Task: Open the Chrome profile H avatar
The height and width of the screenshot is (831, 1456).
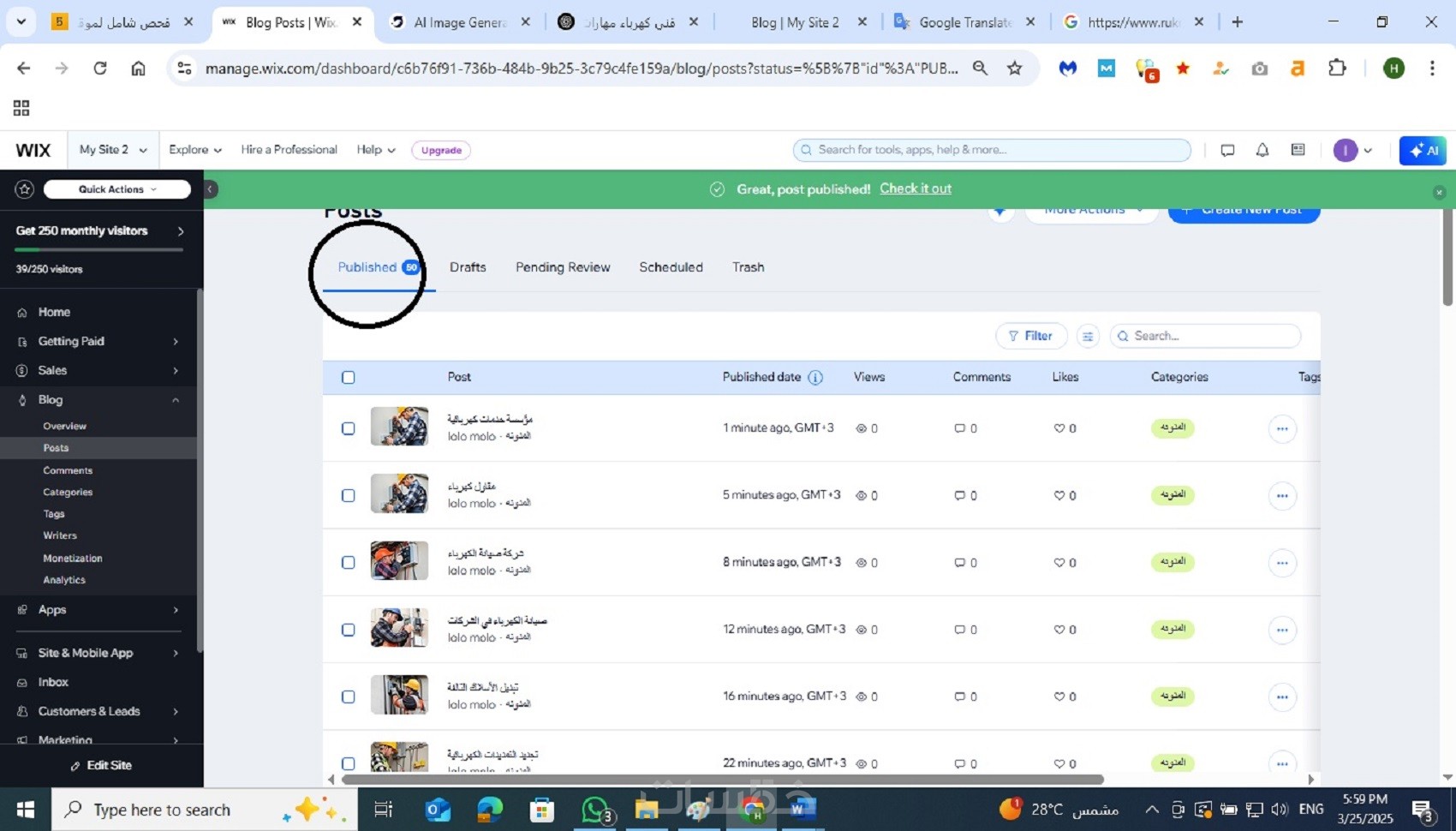Action: [x=1393, y=69]
